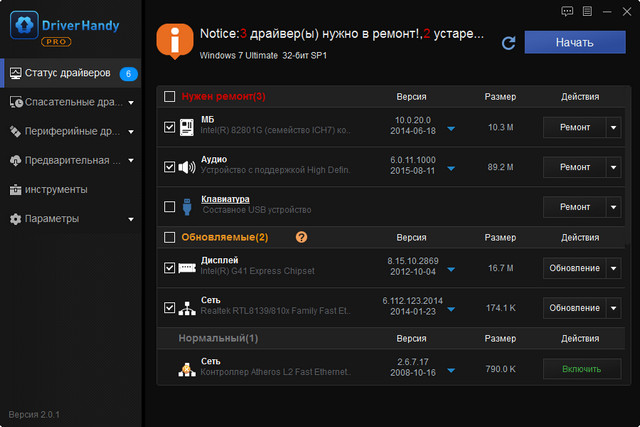Uncheck the МБ driver checkbox

point(168,127)
